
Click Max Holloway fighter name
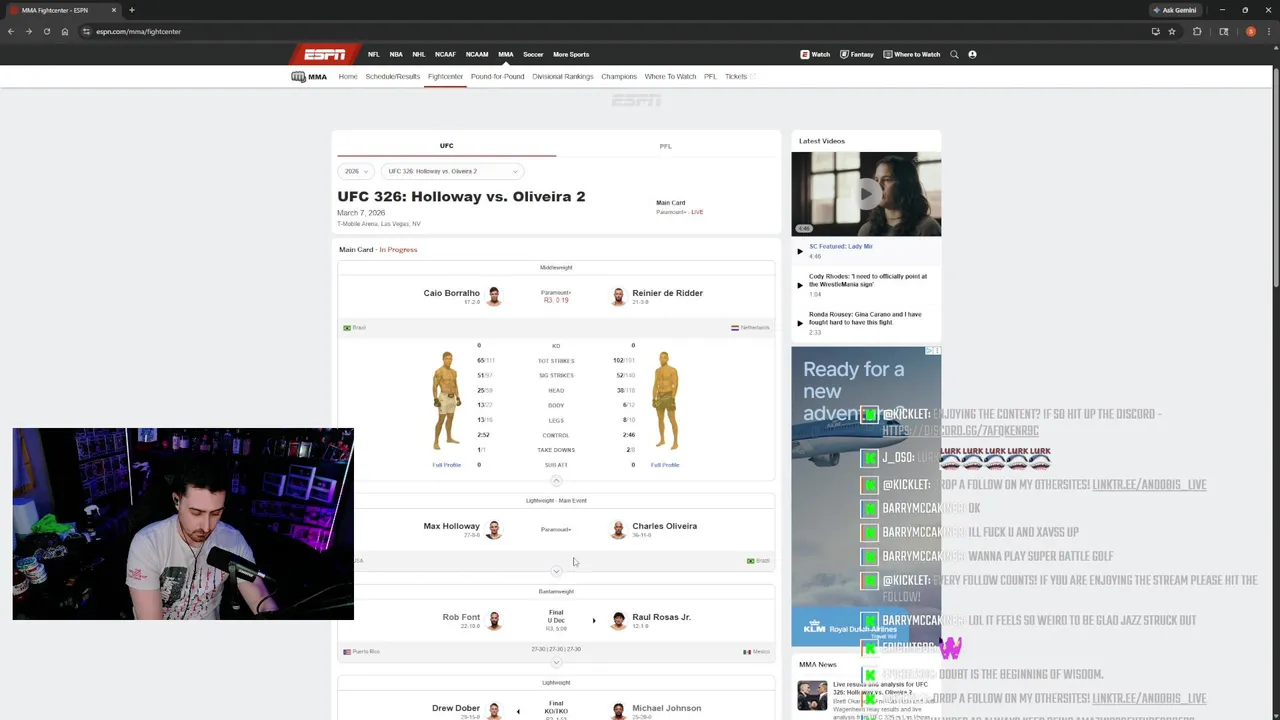coord(451,526)
